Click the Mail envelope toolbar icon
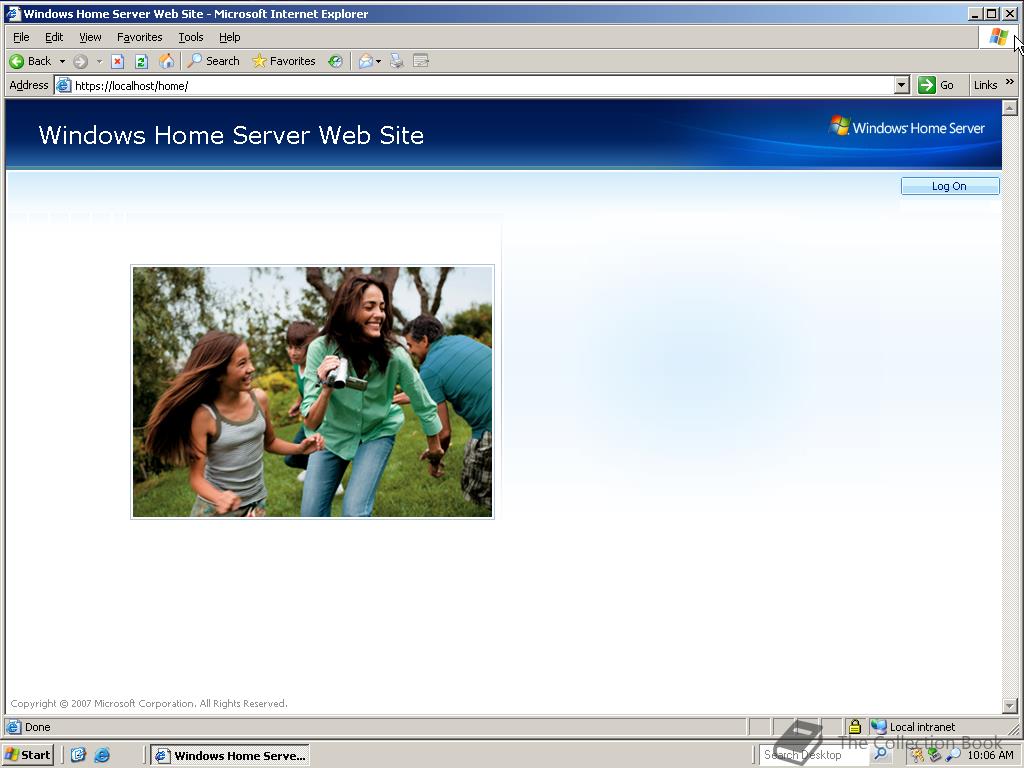 click(x=366, y=61)
